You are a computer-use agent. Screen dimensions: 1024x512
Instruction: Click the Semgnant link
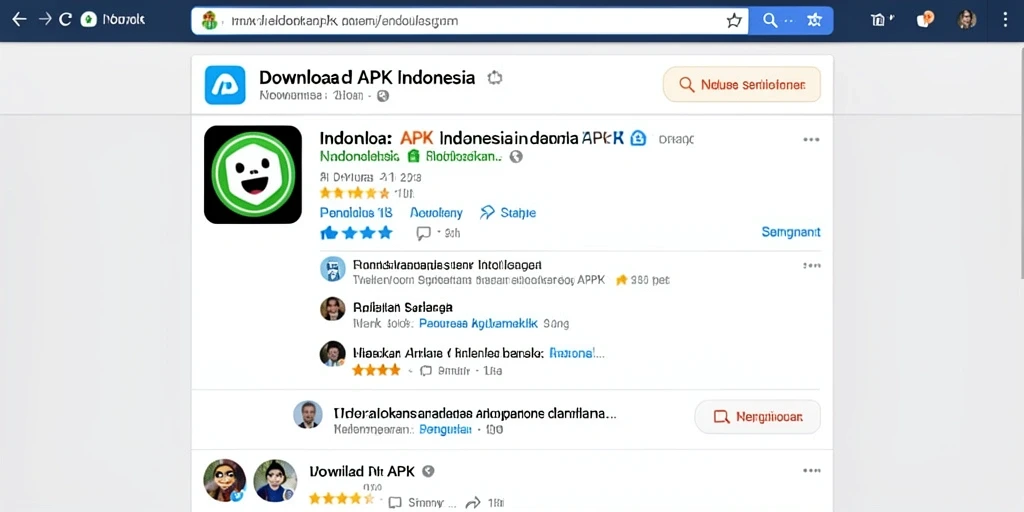point(791,232)
